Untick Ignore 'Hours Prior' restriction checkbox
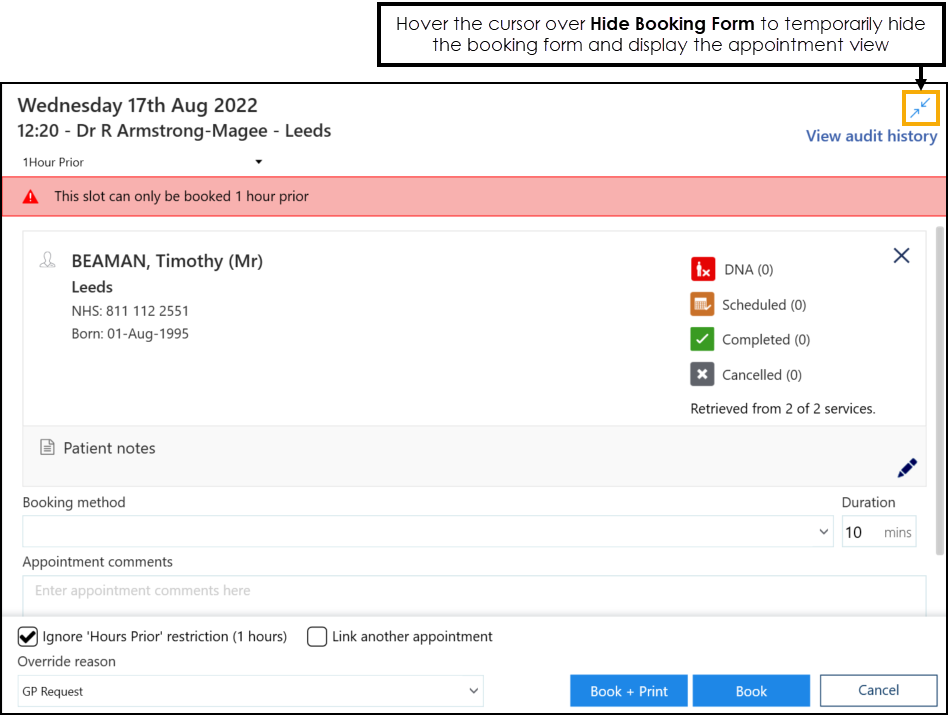Screen dimensions: 948x715 click(x=28, y=637)
